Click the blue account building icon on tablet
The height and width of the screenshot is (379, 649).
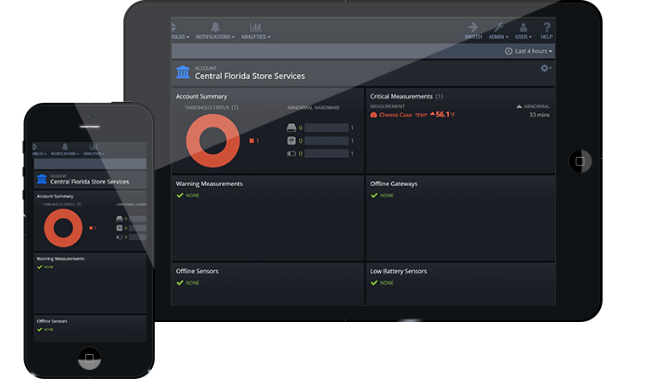[x=183, y=72]
